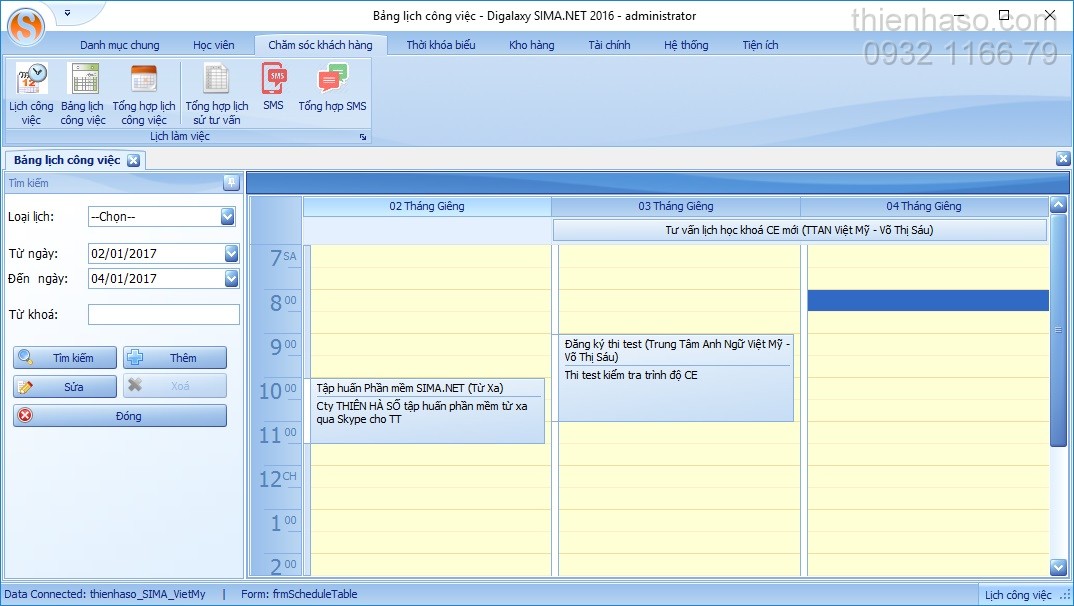Click the Thêm button
The height and width of the screenshot is (606, 1074).
coord(175,358)
